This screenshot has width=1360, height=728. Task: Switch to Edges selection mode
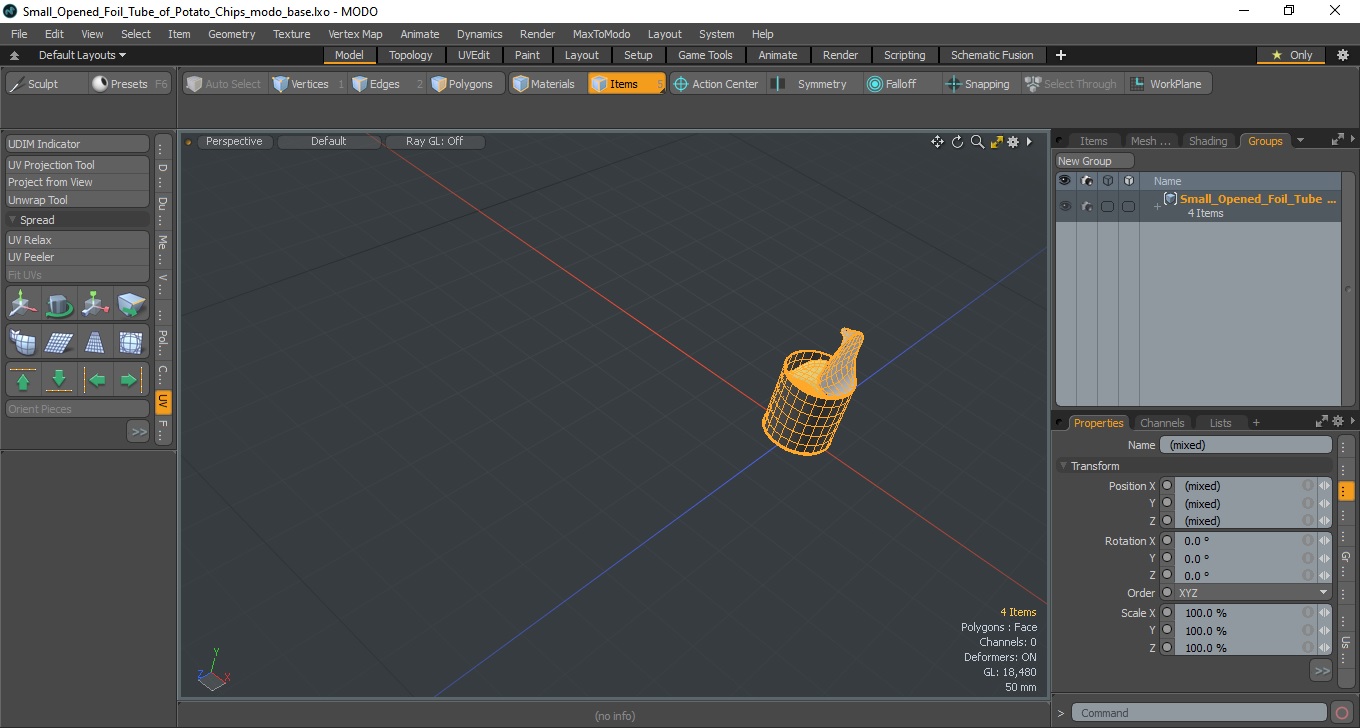coord(376,84)
